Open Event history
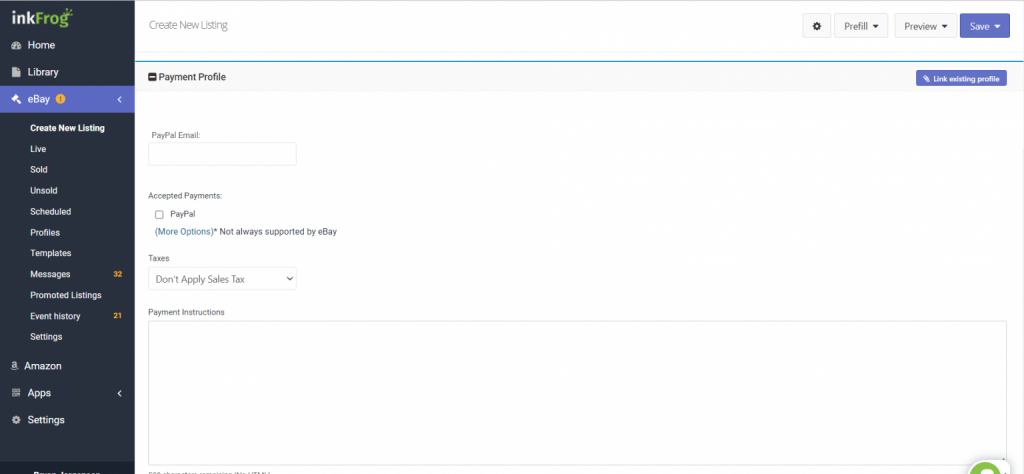Image resolution: width=1024 pixels, height=474 pixels. 55,316
